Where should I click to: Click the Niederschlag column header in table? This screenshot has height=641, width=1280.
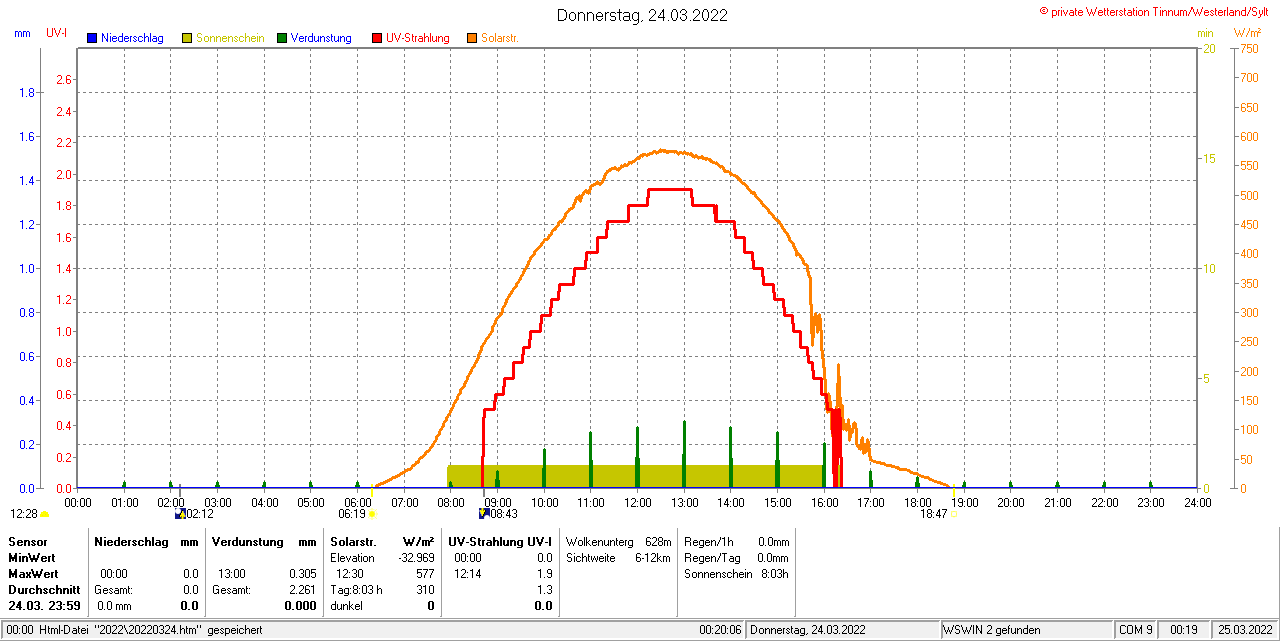click(x=129, y=541)
